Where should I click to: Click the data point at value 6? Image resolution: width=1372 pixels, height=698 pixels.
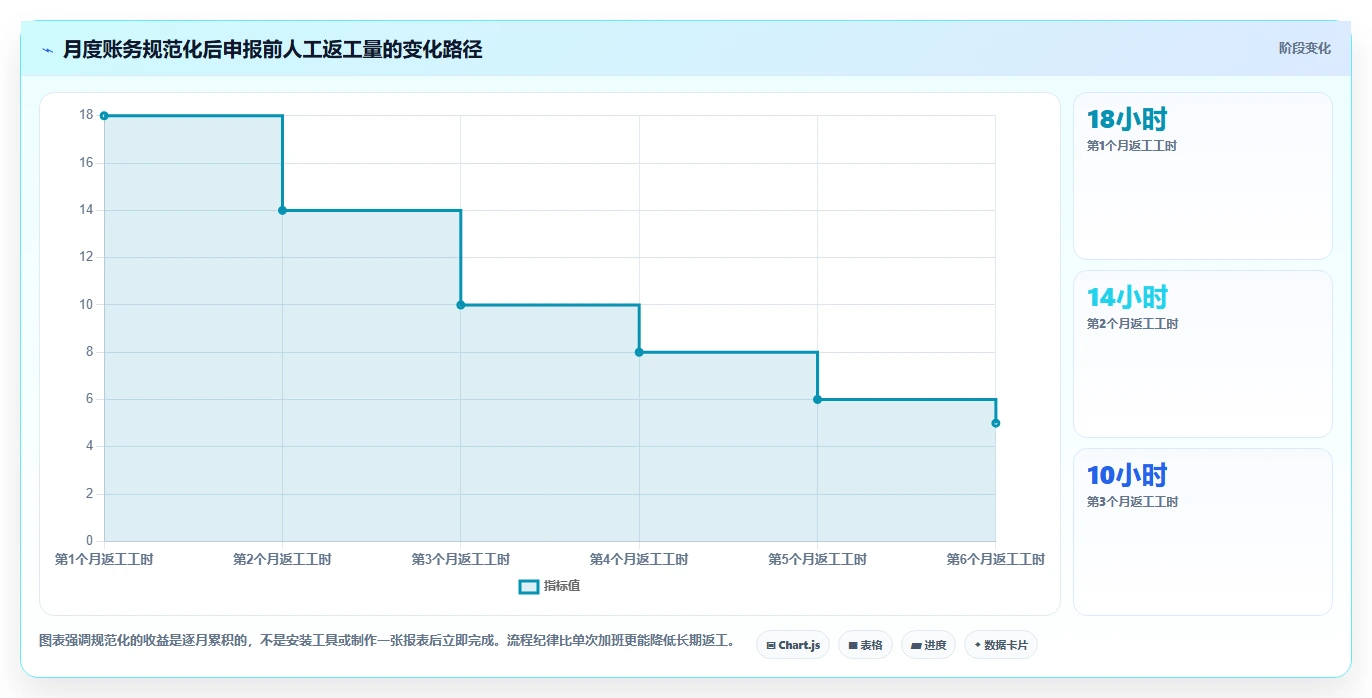(x=817, y=399)
